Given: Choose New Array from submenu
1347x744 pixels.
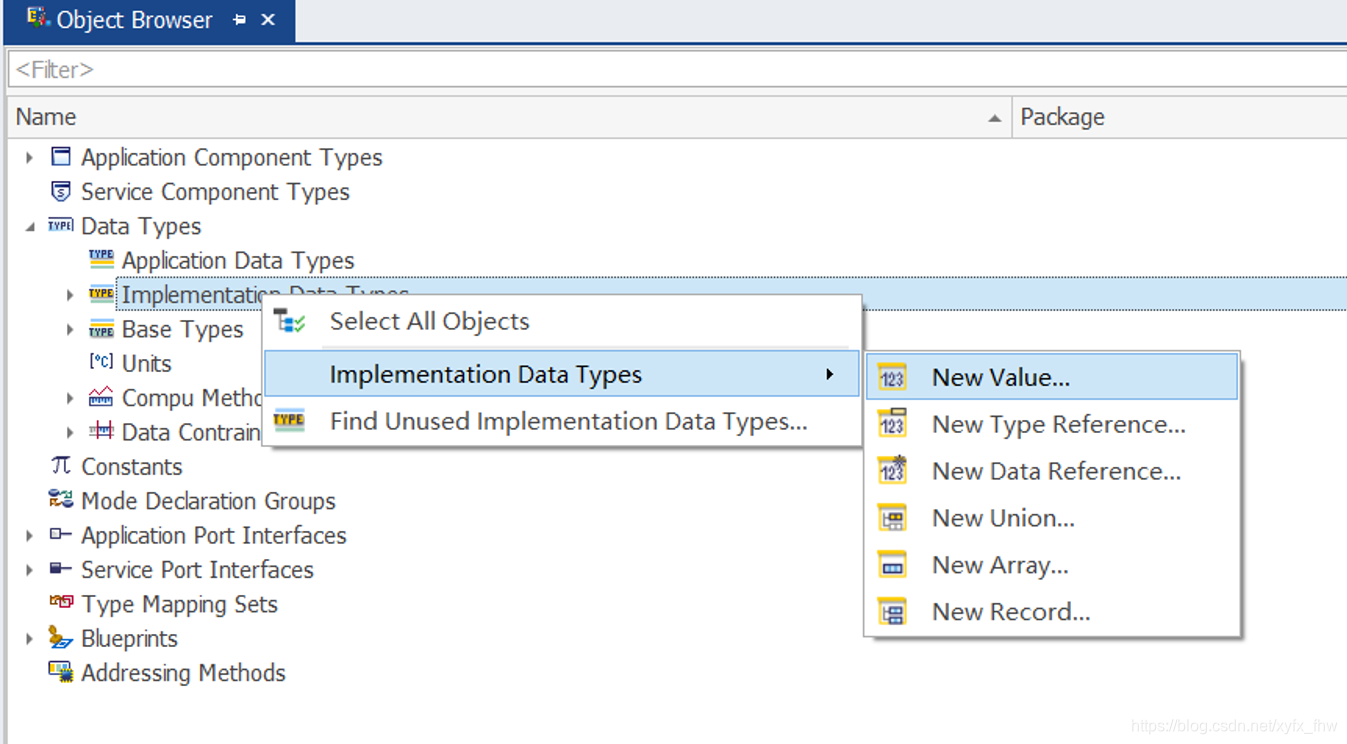Looking at the screenshot, I should [x=1052, y=565].
